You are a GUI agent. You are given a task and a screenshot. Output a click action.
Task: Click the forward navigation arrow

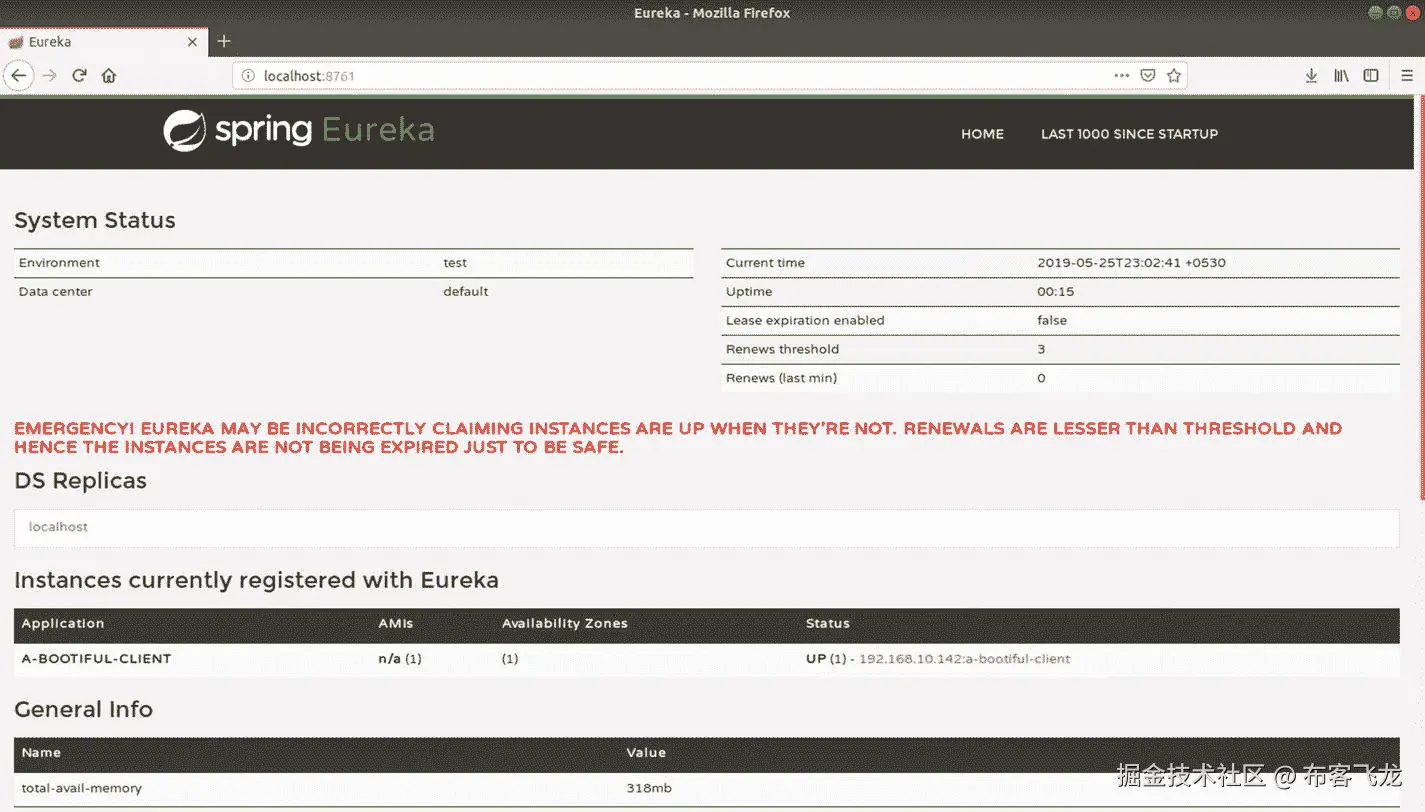pos(49,76)
